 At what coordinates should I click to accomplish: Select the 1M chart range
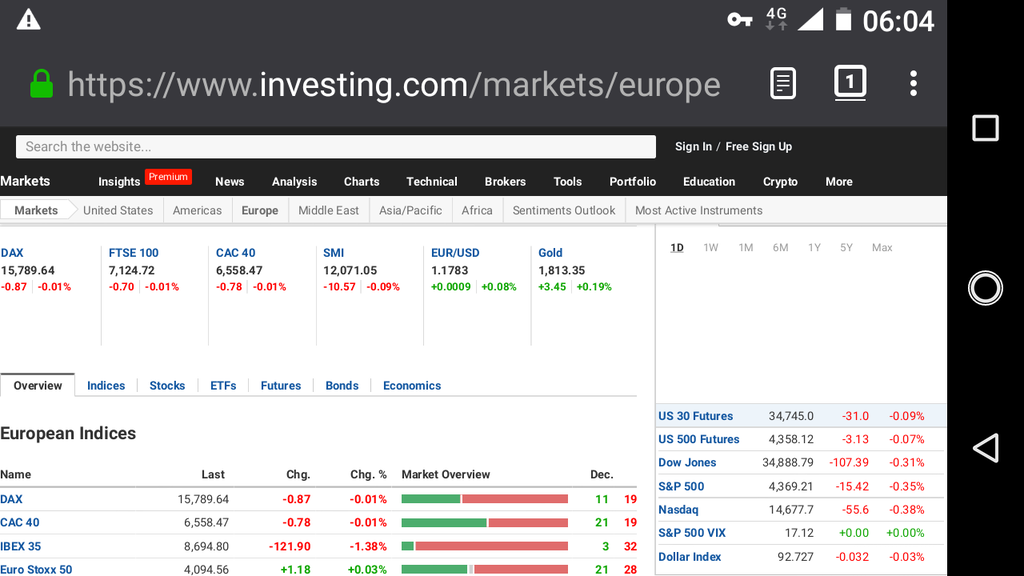pyautogui.click(x=745, y=248)
